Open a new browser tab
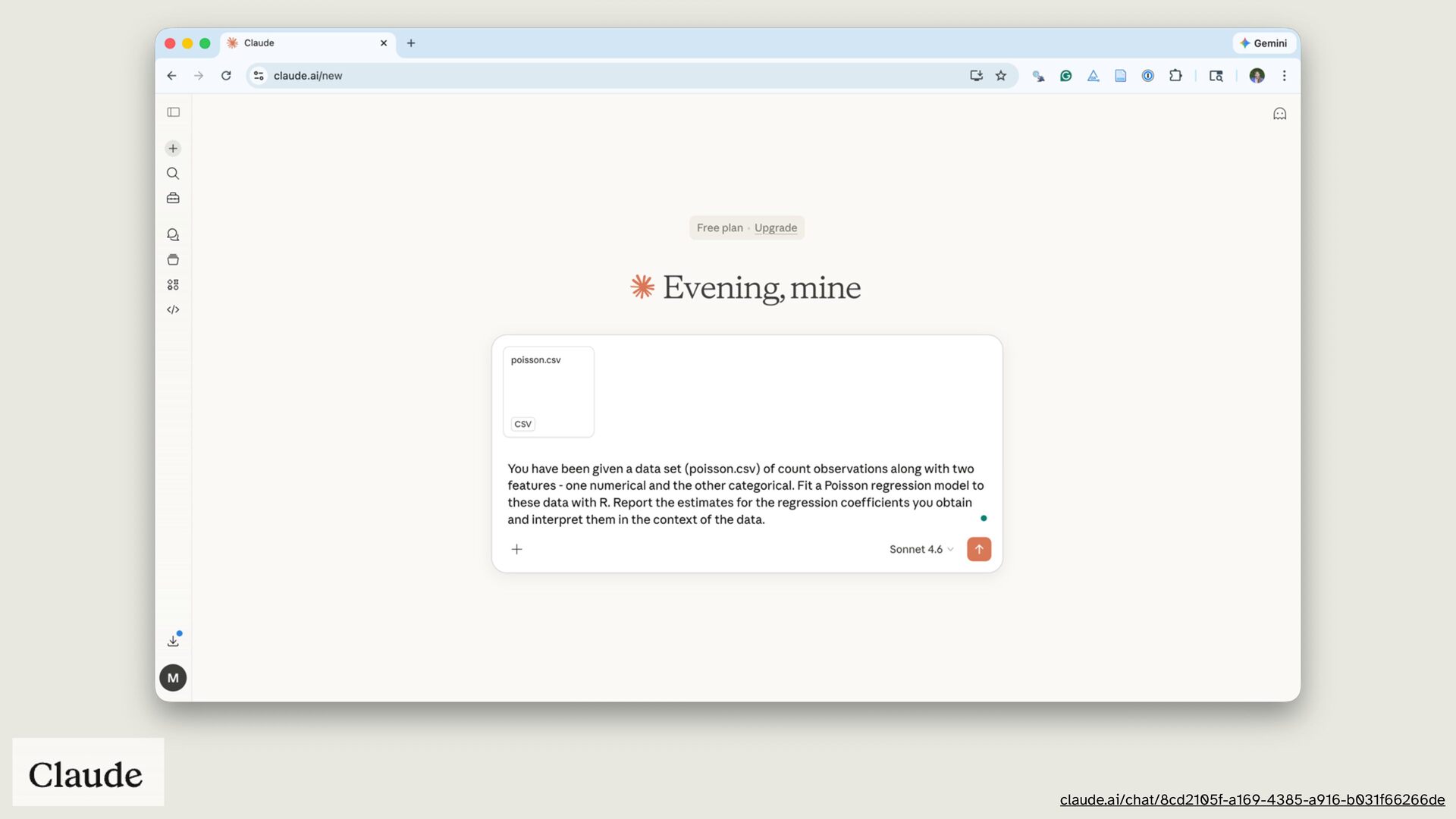This screenshot has height=819, width=1456. [x=411, y=43]
